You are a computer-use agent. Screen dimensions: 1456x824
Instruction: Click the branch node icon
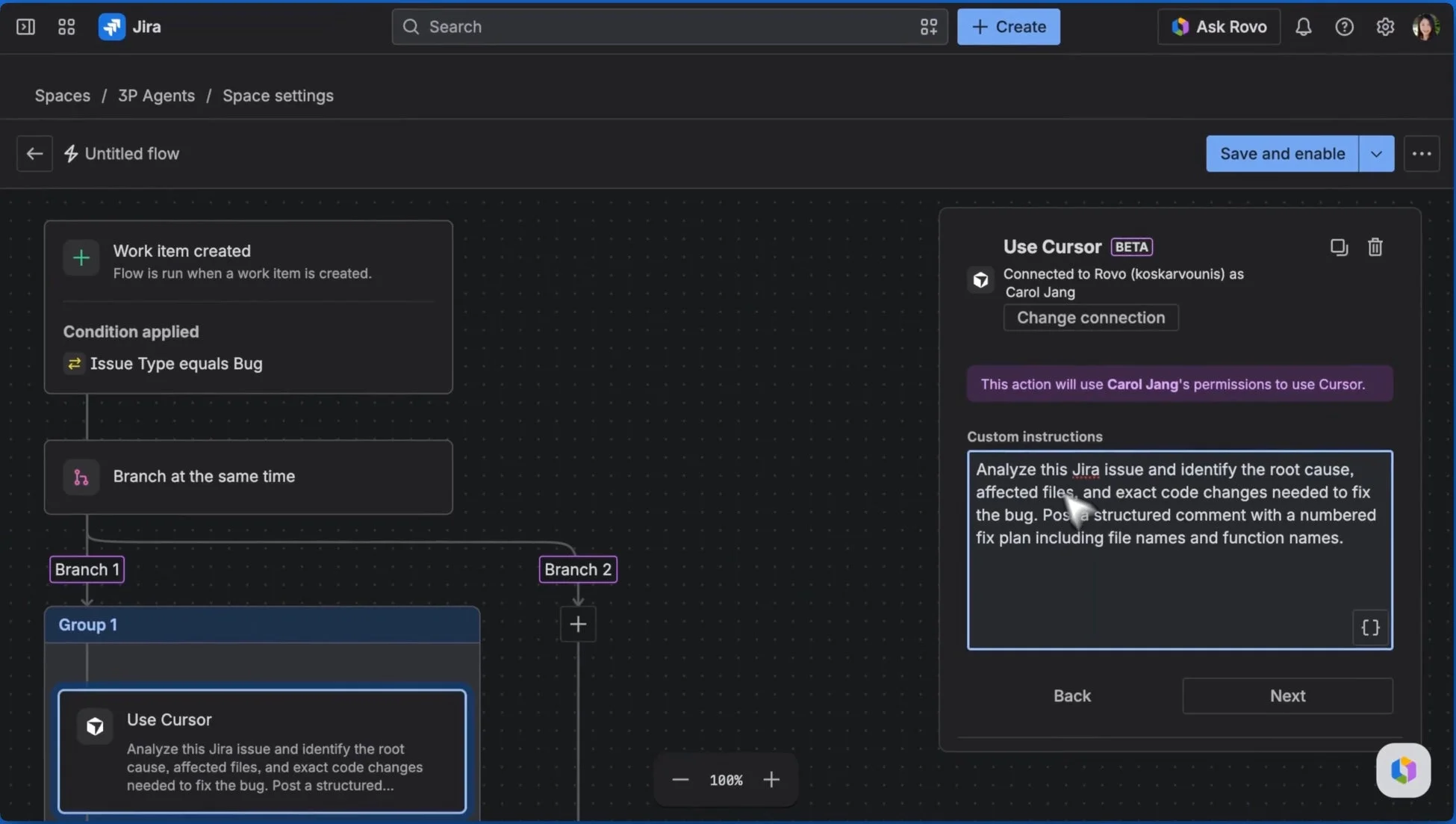[81, 477]
